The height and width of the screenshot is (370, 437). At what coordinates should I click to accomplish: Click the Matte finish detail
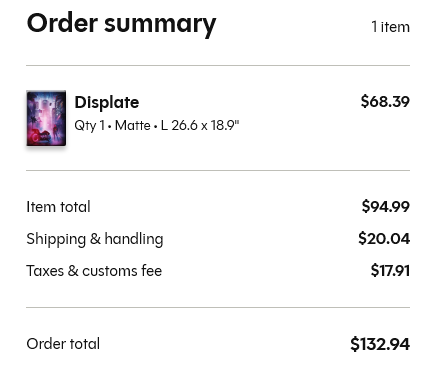click(133, 126)
